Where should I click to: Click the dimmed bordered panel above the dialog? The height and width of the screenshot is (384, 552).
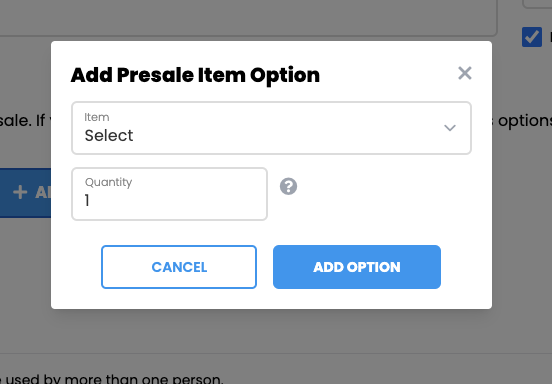248,18
